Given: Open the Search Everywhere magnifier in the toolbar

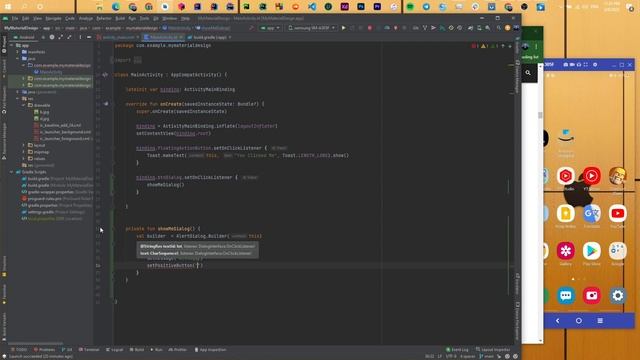Looking at the screenshot, I should pos(499,28).
